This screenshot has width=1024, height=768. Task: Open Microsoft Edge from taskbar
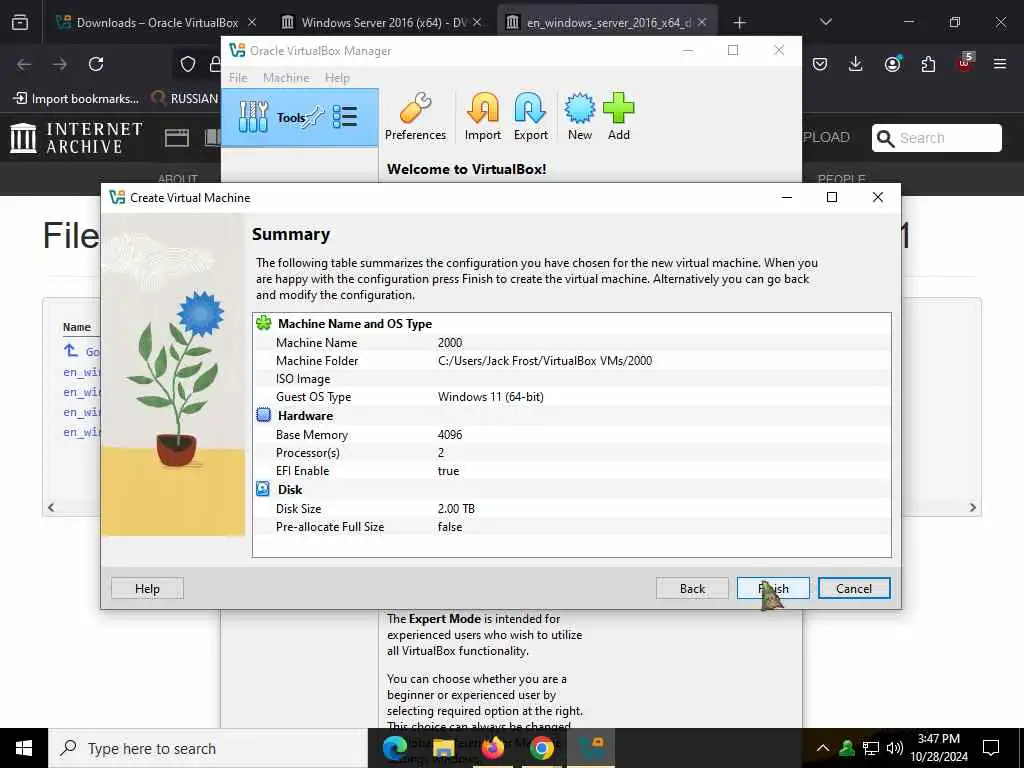pos(395,748)
